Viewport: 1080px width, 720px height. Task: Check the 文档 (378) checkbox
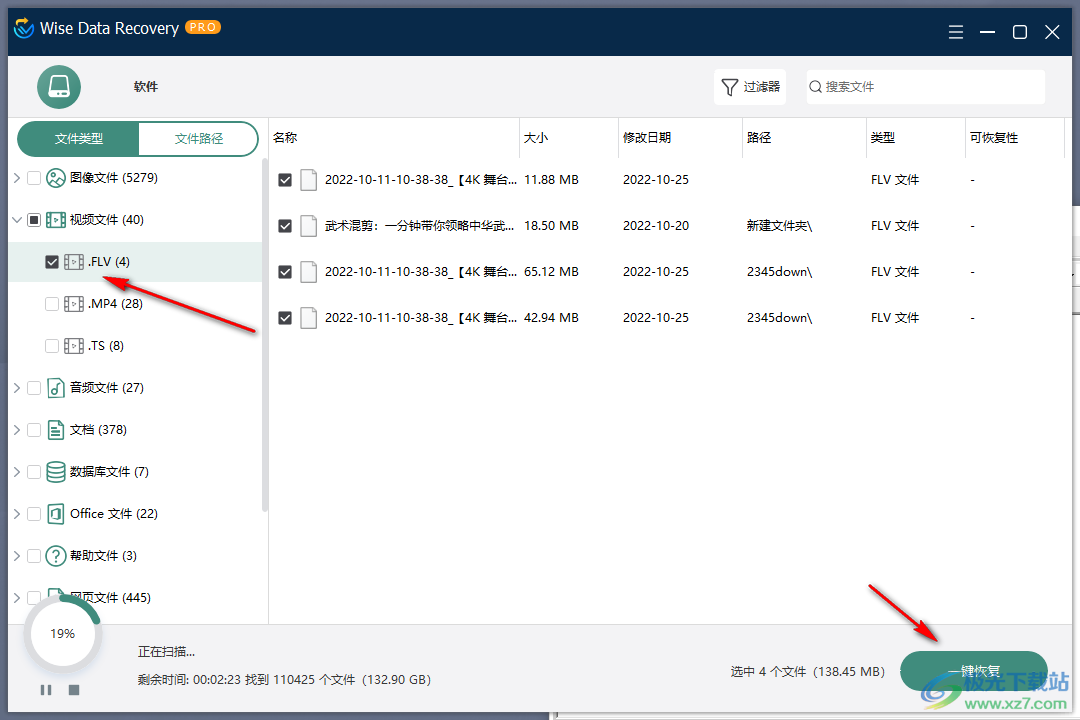click(34, 430)
